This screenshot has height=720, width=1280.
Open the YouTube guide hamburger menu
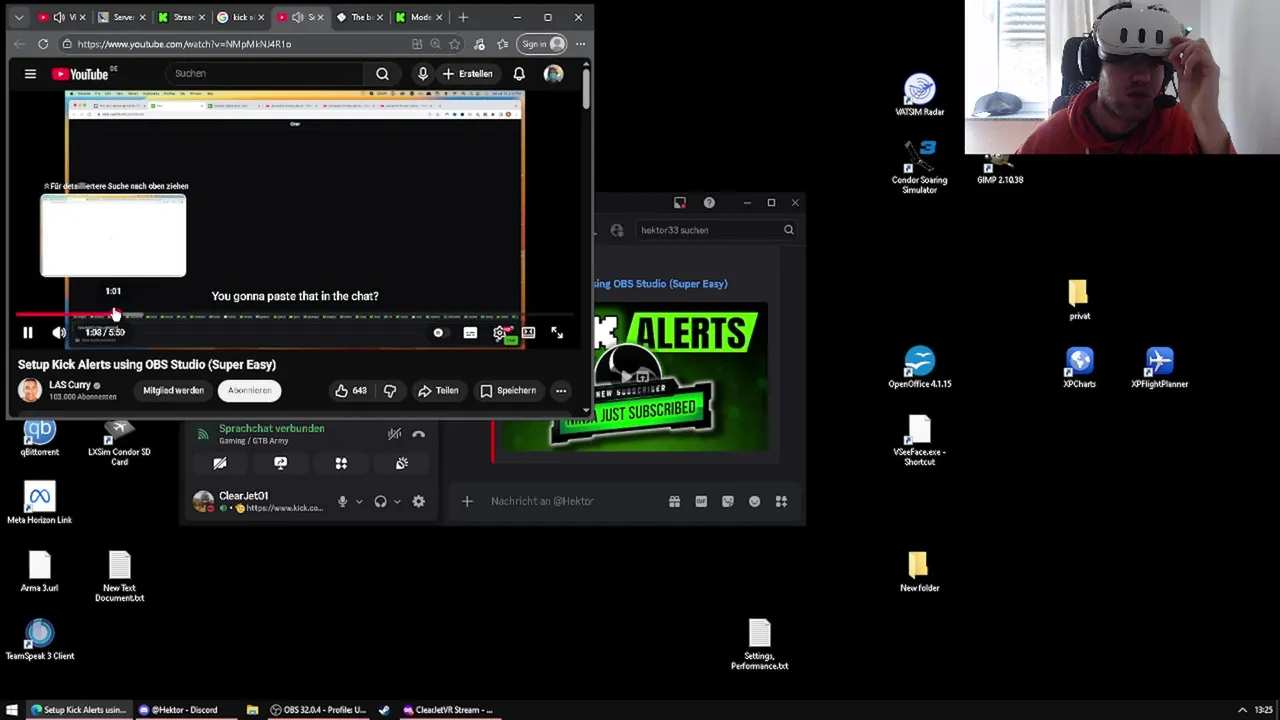point(30,74)
